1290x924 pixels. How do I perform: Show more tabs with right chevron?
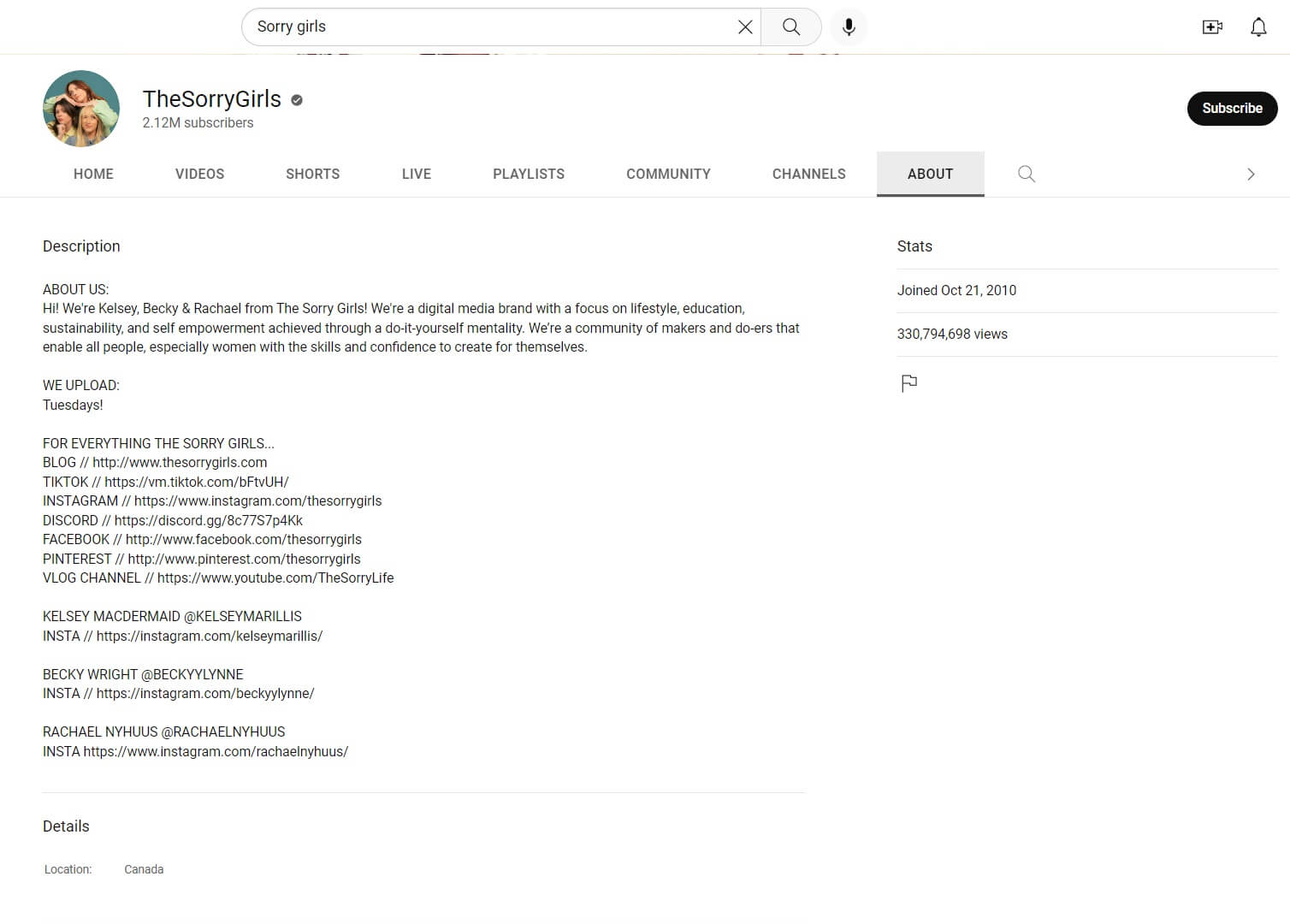[1251, 175]
